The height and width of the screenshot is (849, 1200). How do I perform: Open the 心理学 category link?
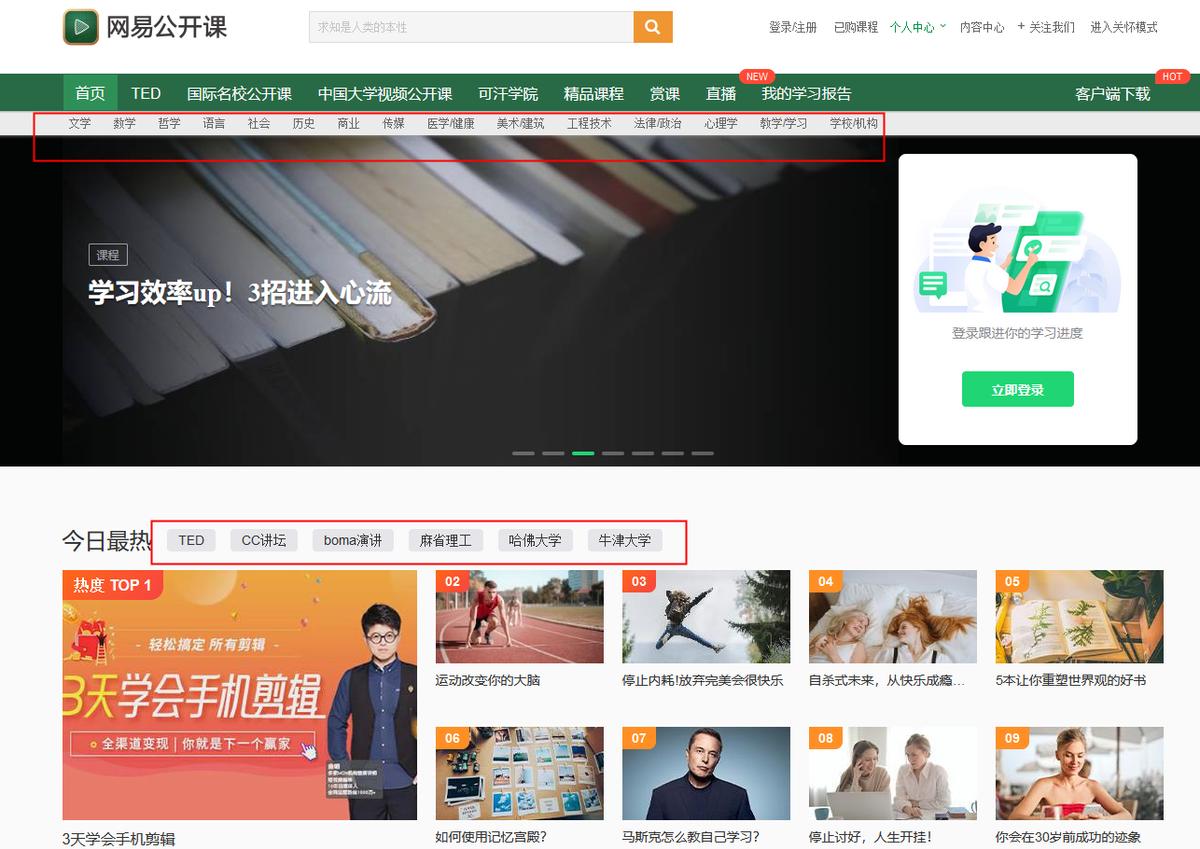721,123
